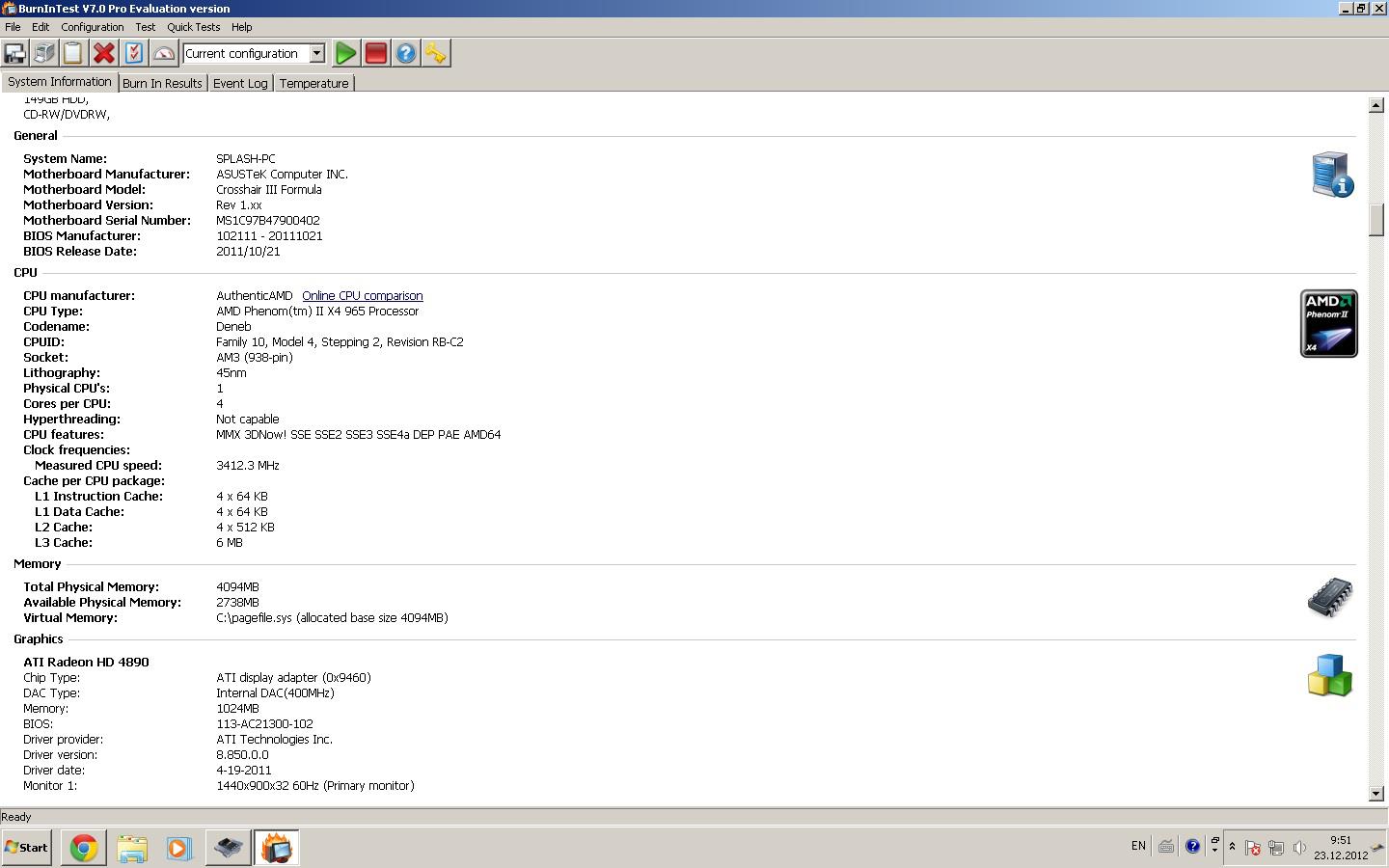Click the vertical scrollbar thumb

click(1376, 219)
